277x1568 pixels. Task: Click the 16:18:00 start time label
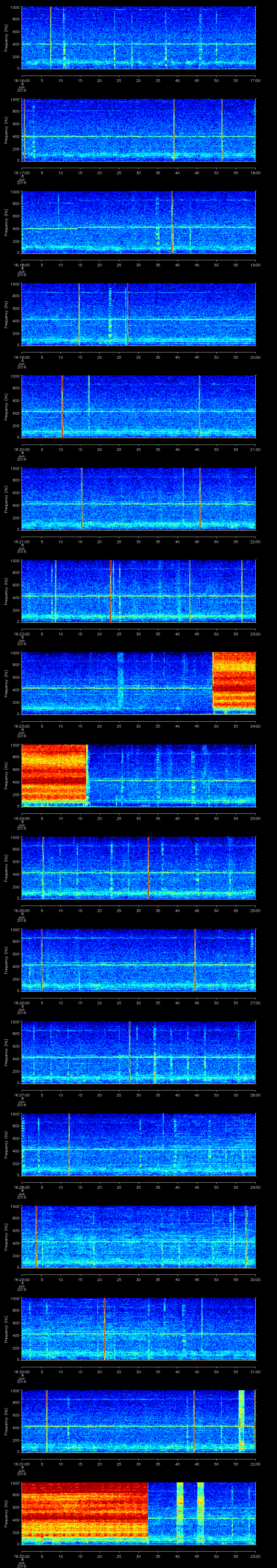(x=21, y=265)
